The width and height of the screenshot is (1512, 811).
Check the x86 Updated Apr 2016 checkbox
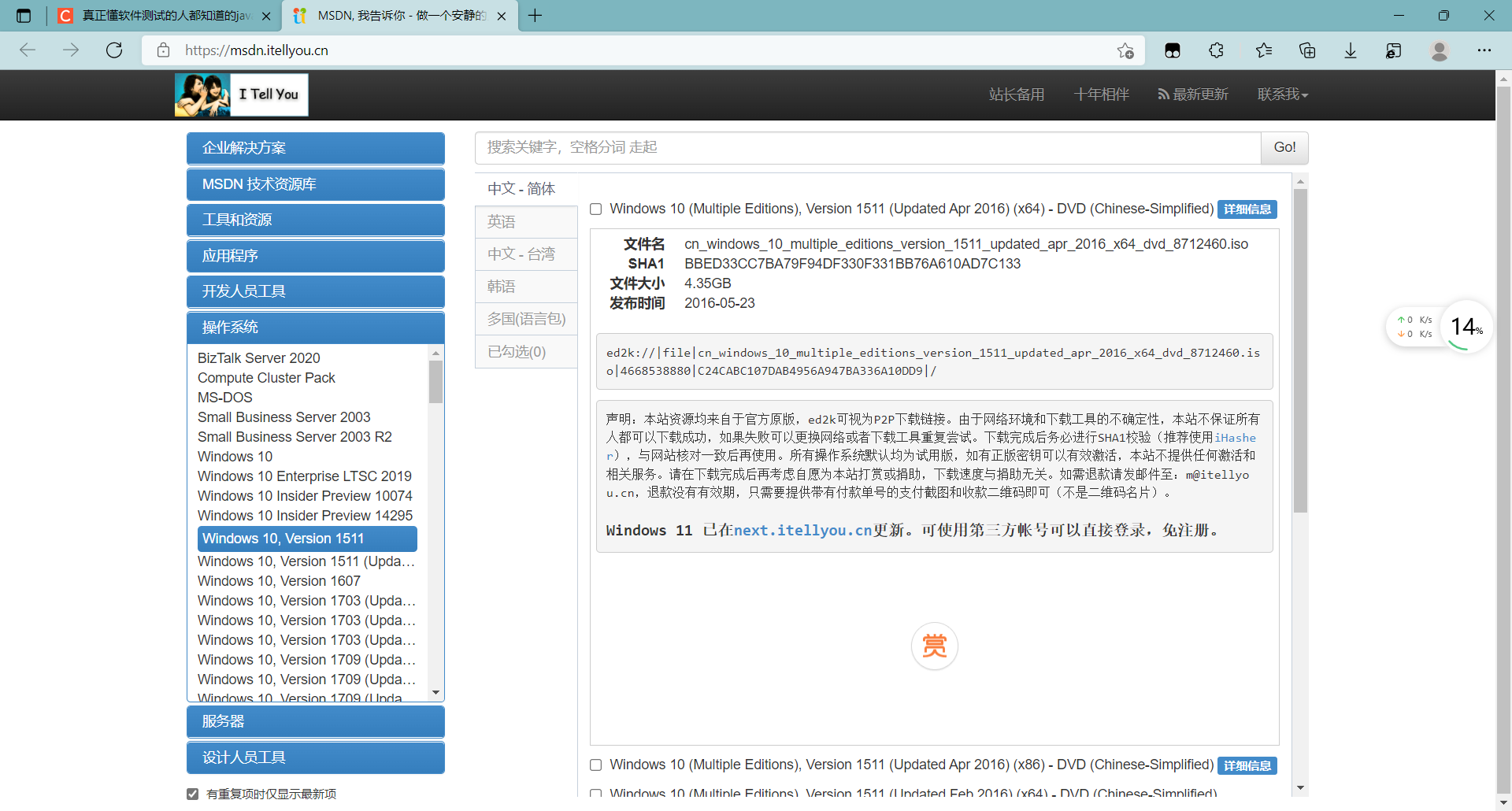(596, 765)
